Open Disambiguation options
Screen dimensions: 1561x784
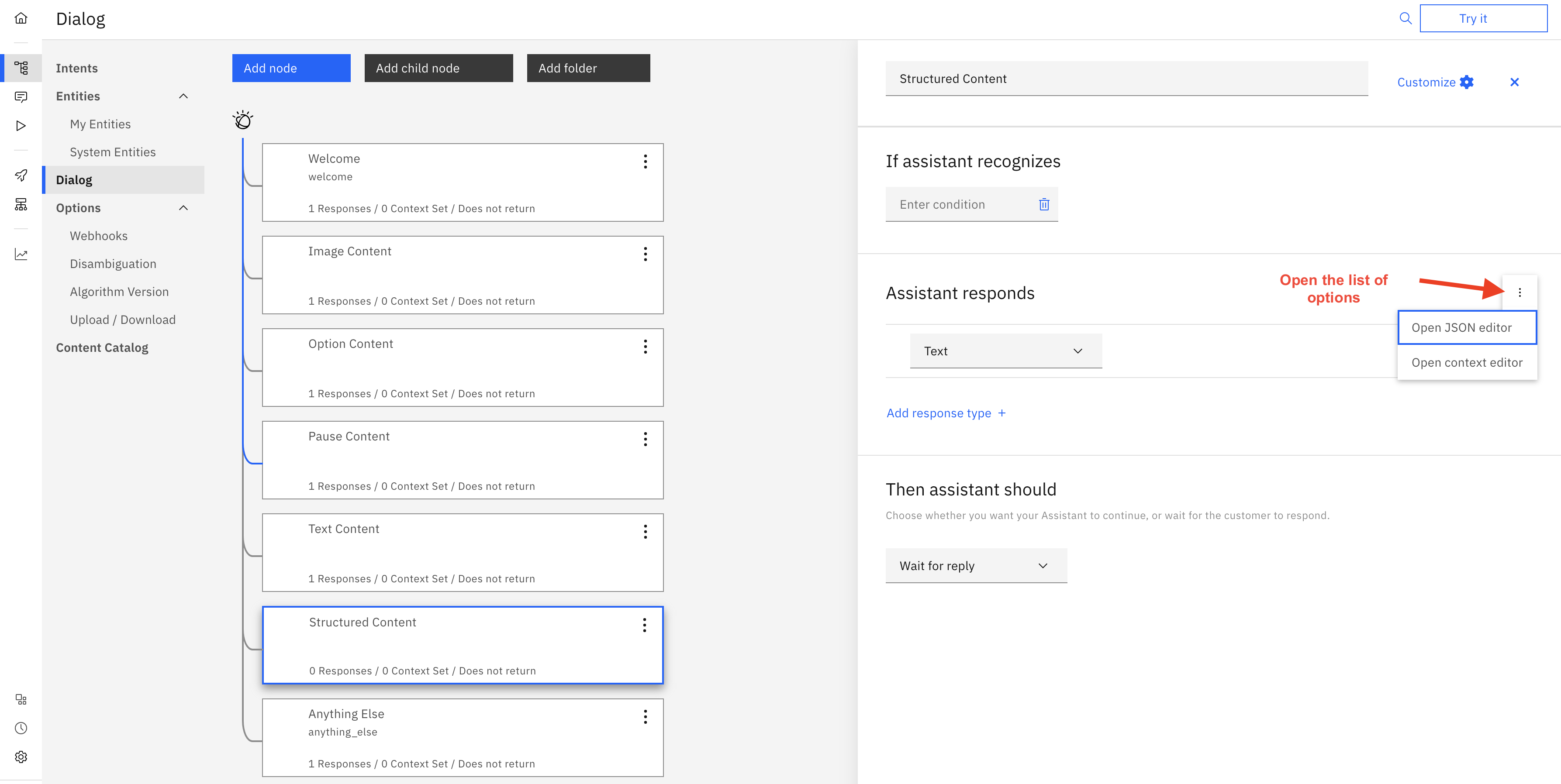113,264
